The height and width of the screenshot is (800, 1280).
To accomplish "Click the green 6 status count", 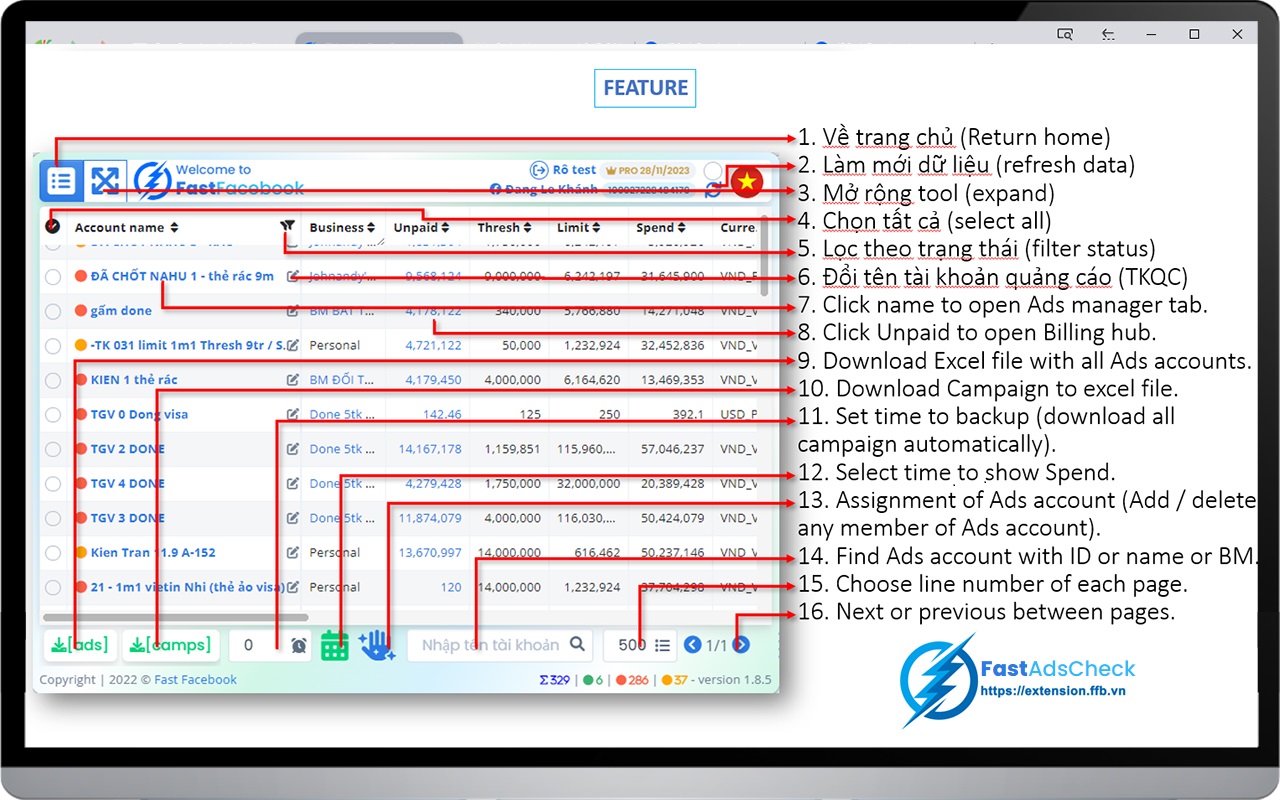I will pyautogui.click(x=594, y=680).
